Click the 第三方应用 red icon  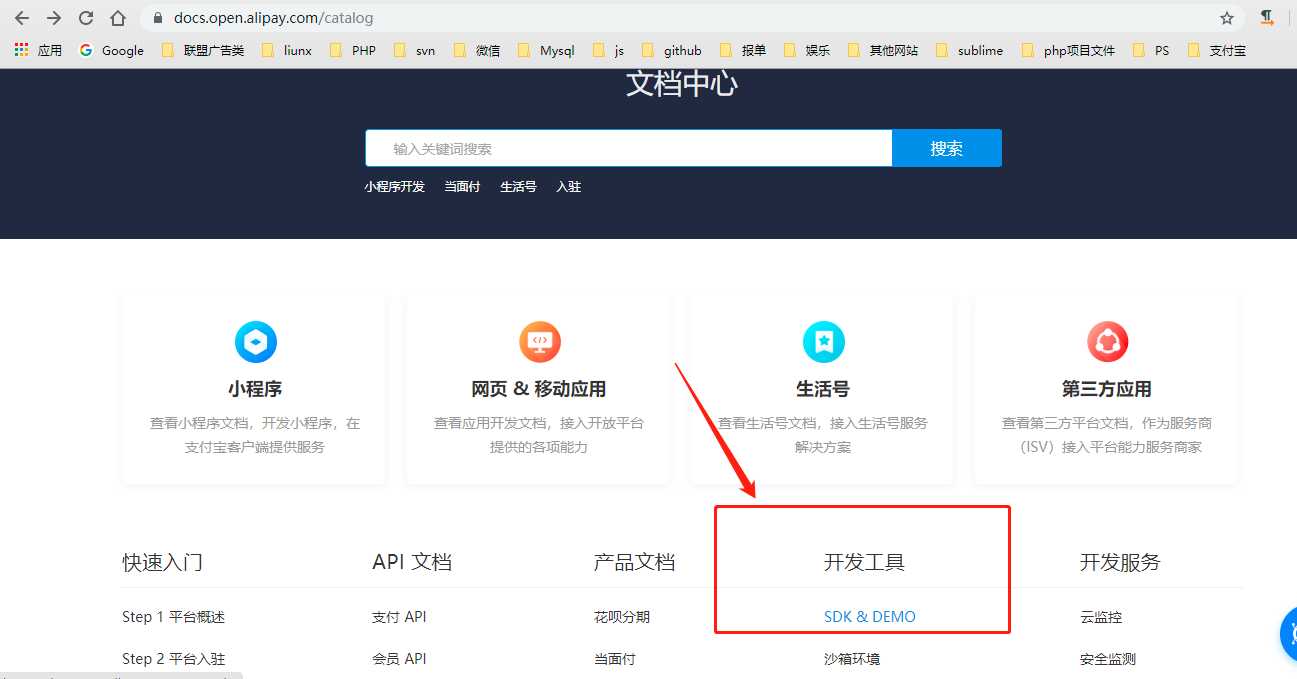[1107, 342]
